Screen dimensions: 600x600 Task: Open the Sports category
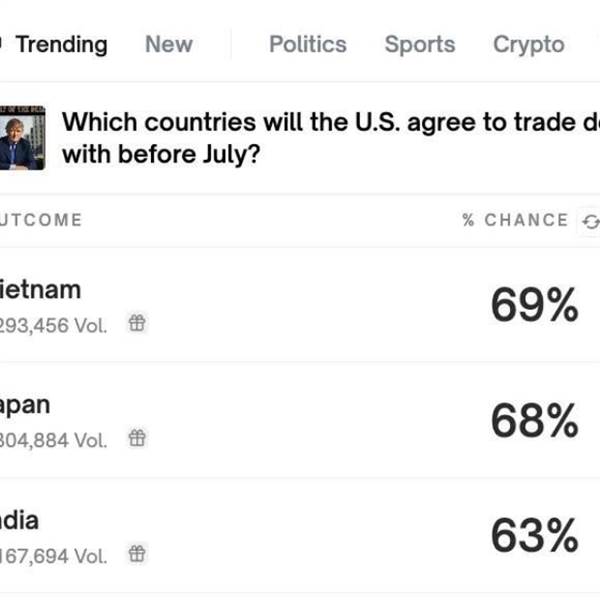(x=420, y=44)
